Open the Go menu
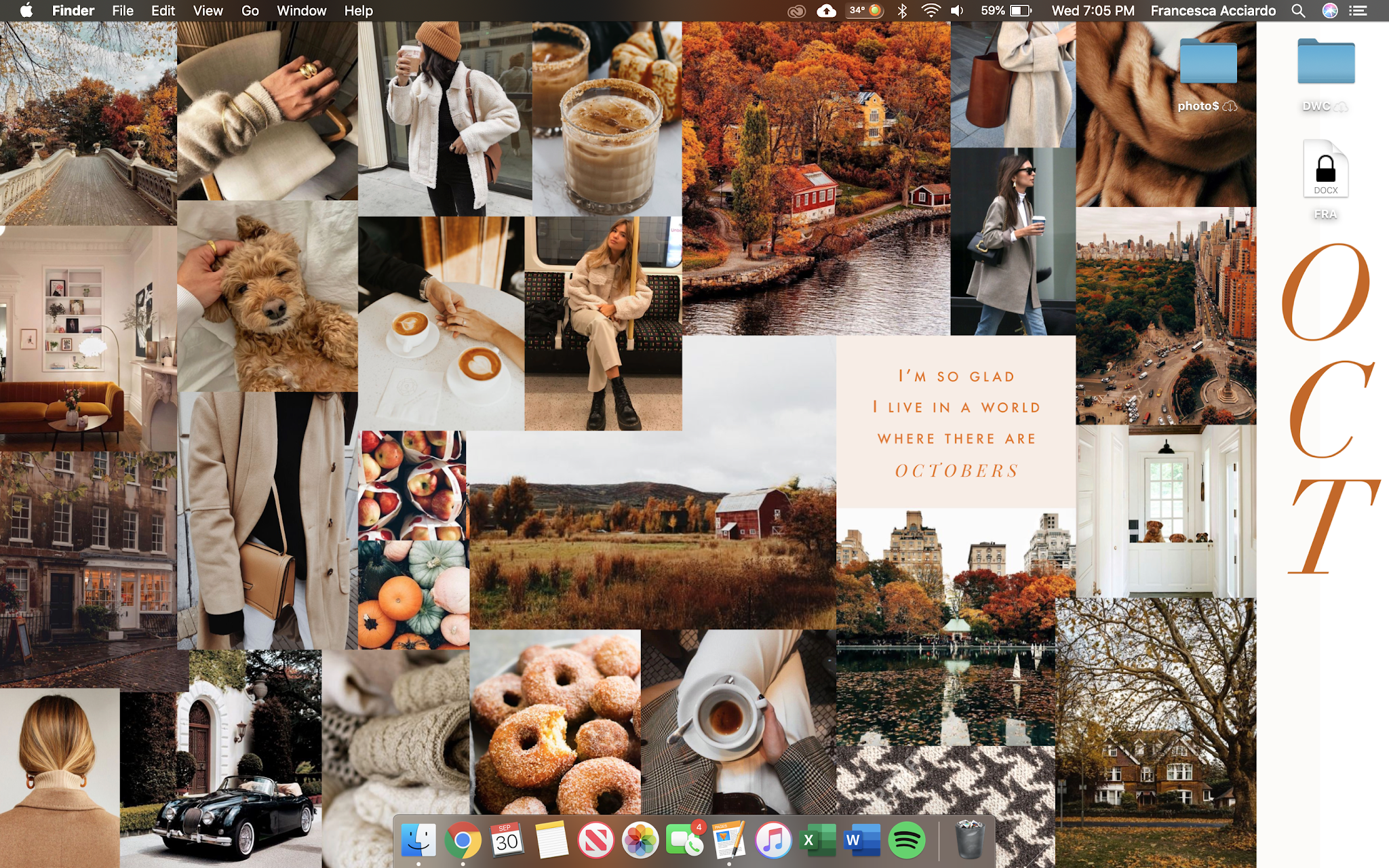Image resolution: width=1389 pixels, height=868 pixels. pos(250,11)
